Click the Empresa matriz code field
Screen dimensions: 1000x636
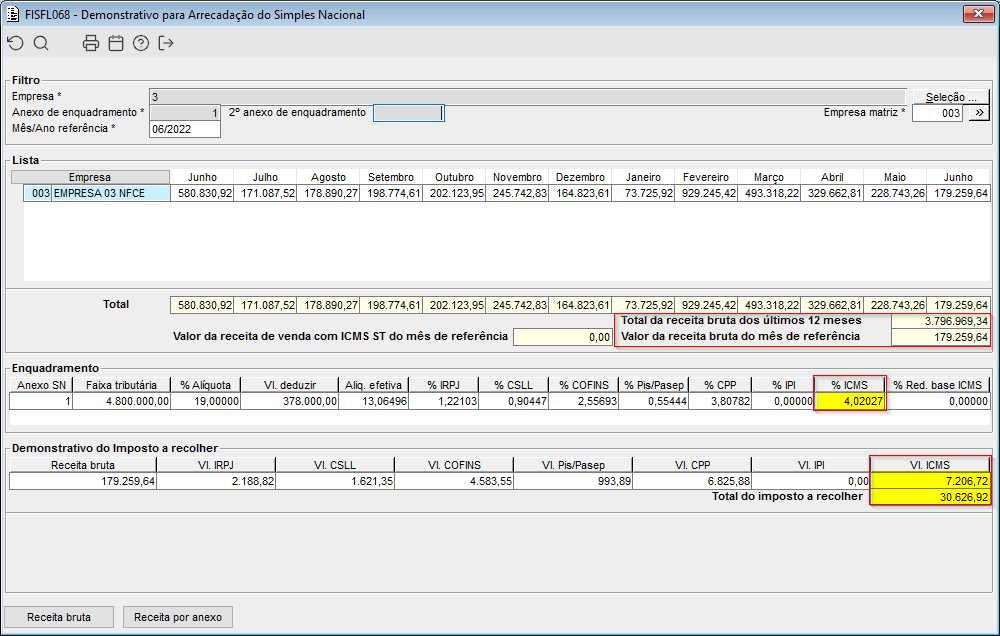937,113
